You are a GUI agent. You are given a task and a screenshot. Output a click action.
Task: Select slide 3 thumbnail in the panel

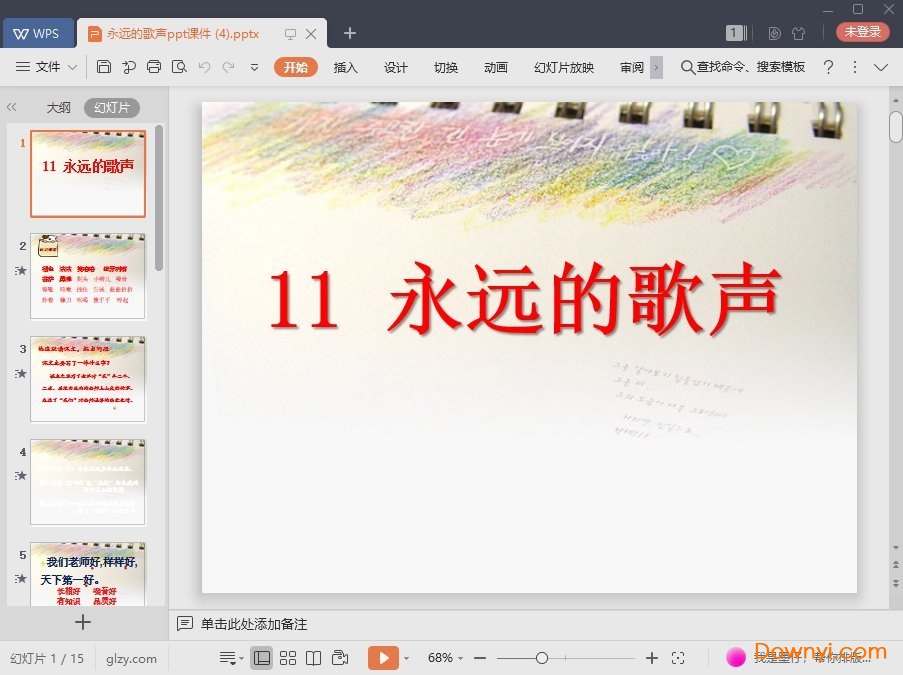tap(88, 379)
